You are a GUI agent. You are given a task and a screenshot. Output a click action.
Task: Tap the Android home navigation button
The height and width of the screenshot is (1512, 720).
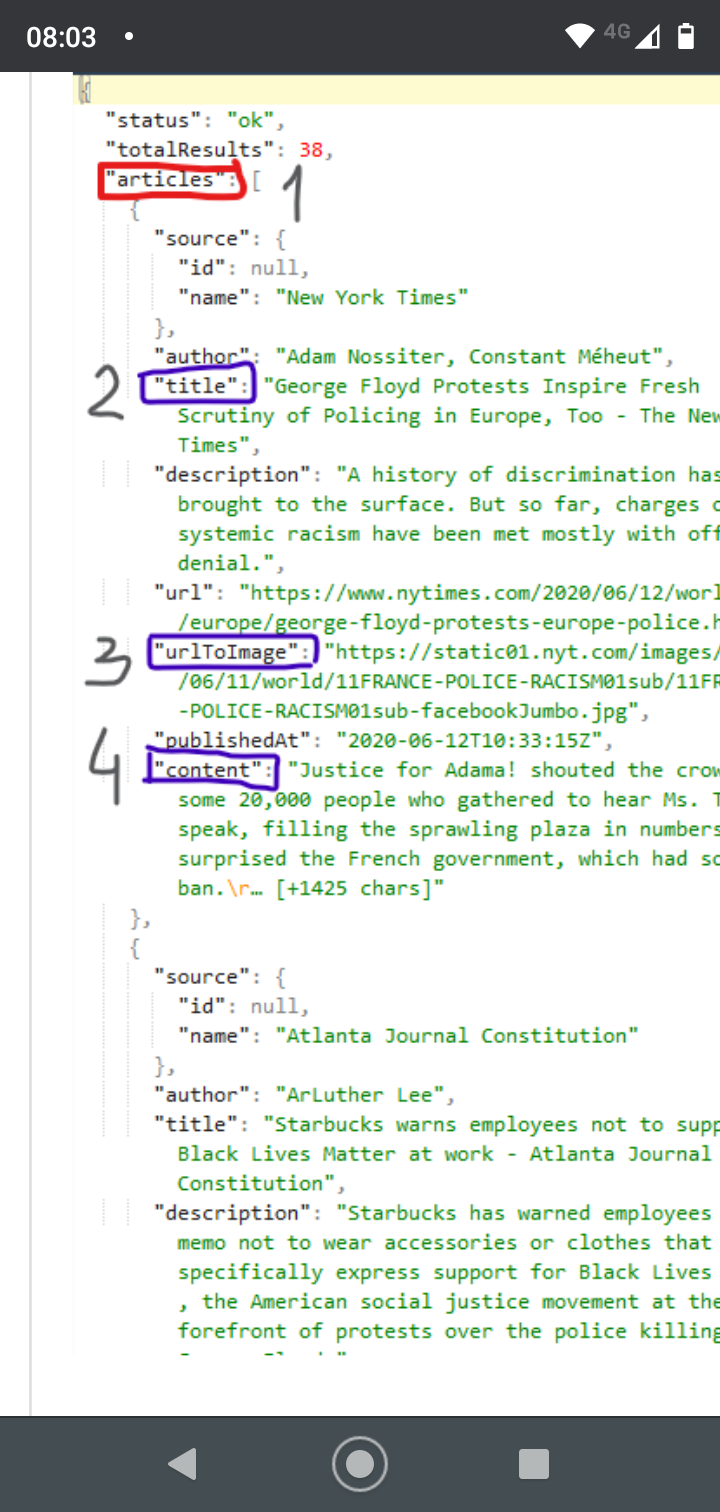360,1464
